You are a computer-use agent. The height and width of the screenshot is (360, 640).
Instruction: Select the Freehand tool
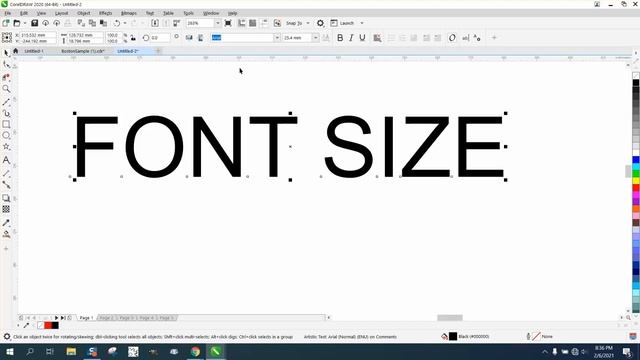tap(6, 102)
